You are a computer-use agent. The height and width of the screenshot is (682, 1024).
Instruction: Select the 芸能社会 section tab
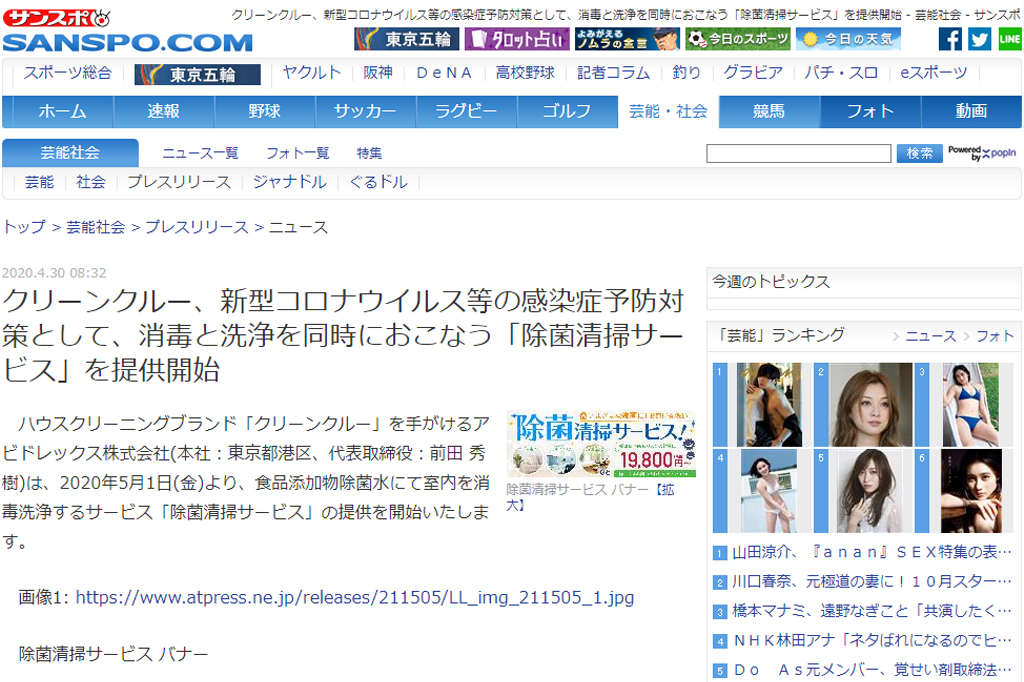pyautogui.click(x=71, y=153)
